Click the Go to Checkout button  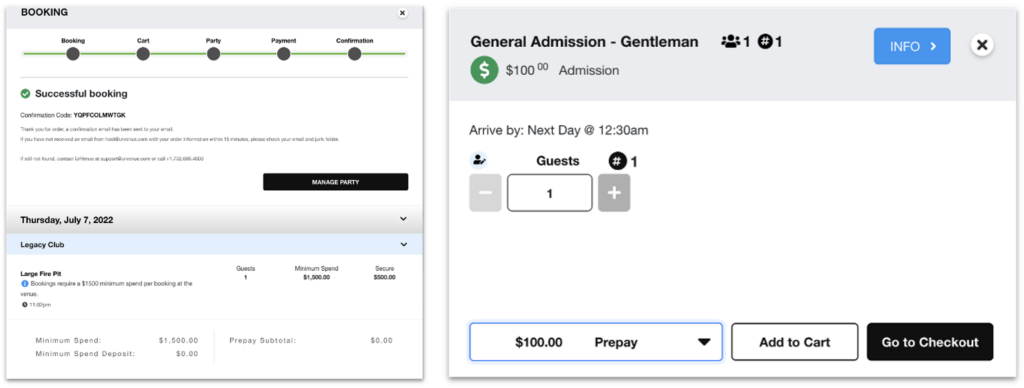(x=930, y=342)
